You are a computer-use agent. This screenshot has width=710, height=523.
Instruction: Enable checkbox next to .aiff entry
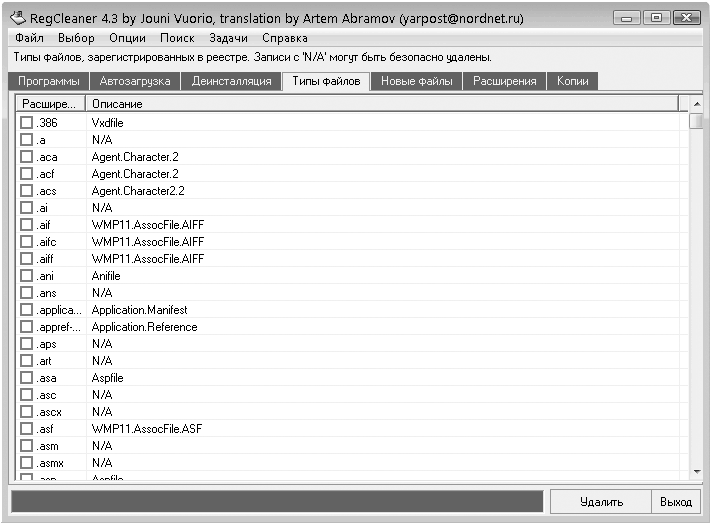pyautogui.click(x=27, y=259)
